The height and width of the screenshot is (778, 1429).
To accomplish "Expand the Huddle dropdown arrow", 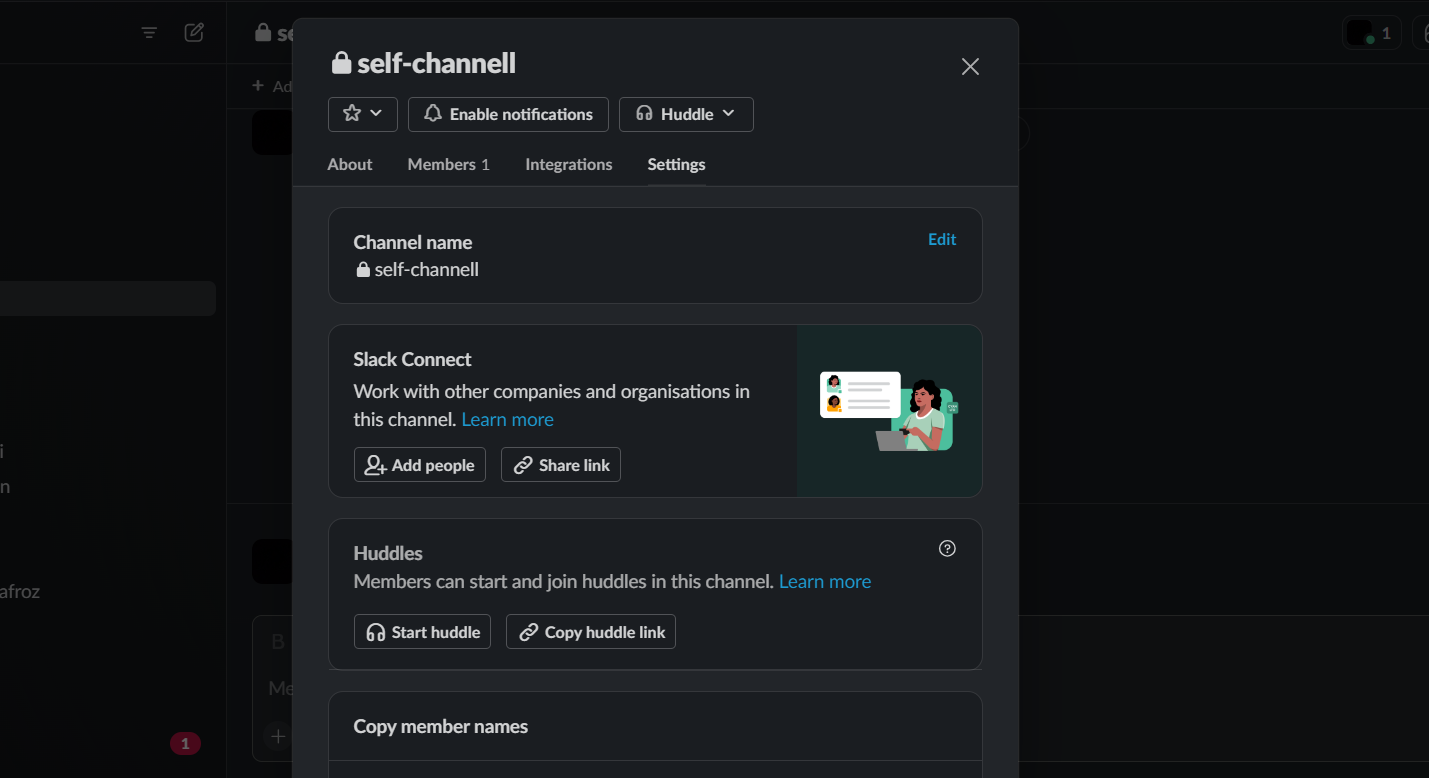I will [729, 114].
